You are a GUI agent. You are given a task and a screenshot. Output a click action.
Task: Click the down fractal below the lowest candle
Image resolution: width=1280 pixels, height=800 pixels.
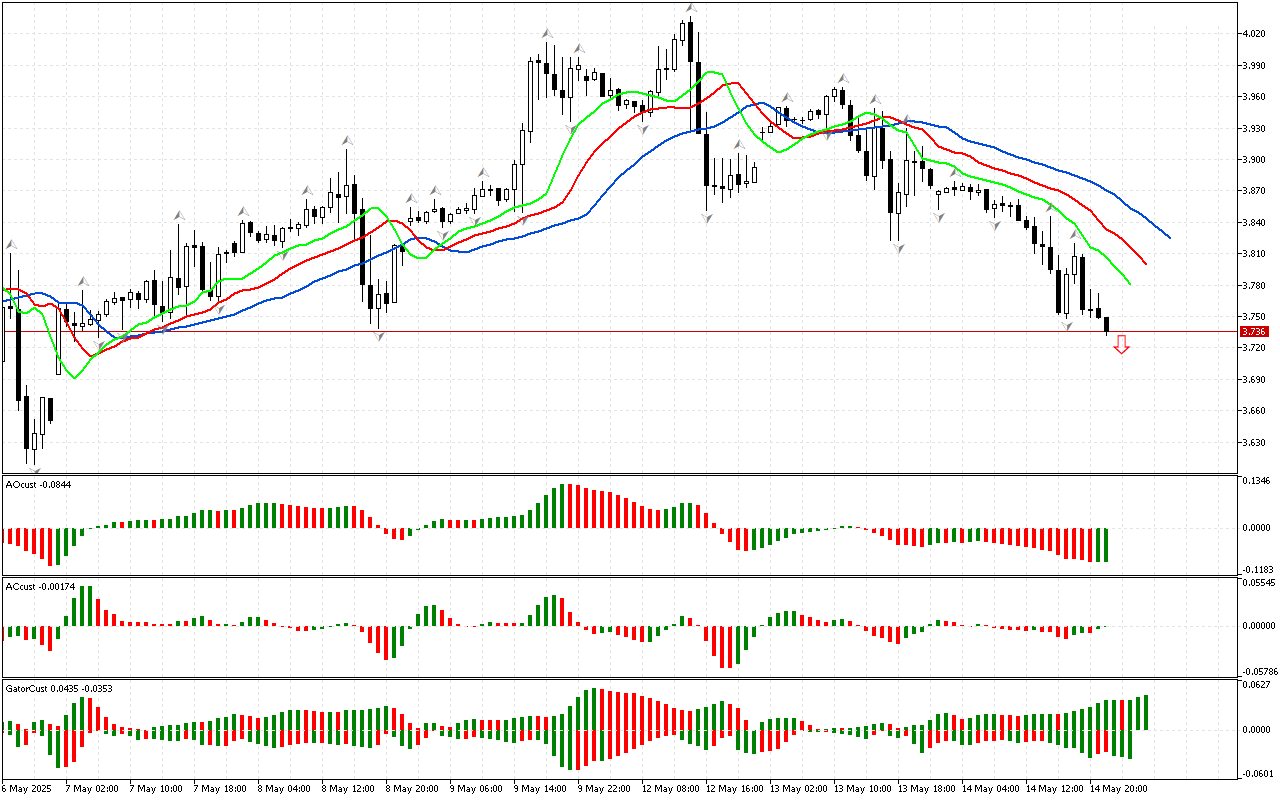[34, 470]
